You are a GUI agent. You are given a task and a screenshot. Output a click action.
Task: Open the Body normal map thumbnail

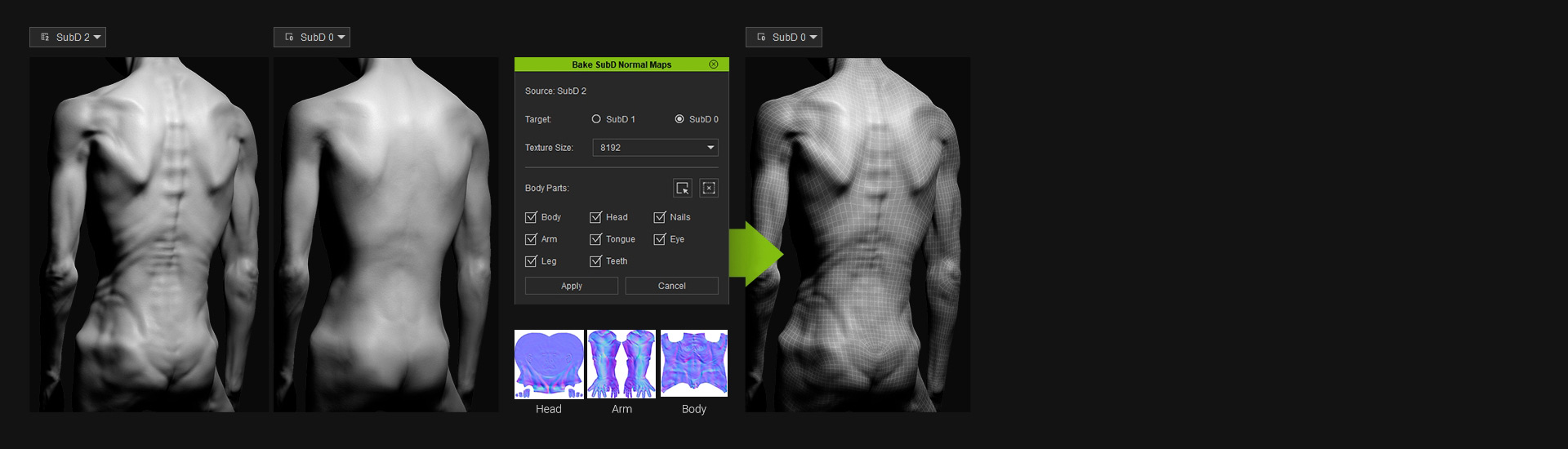click(693, 364)
